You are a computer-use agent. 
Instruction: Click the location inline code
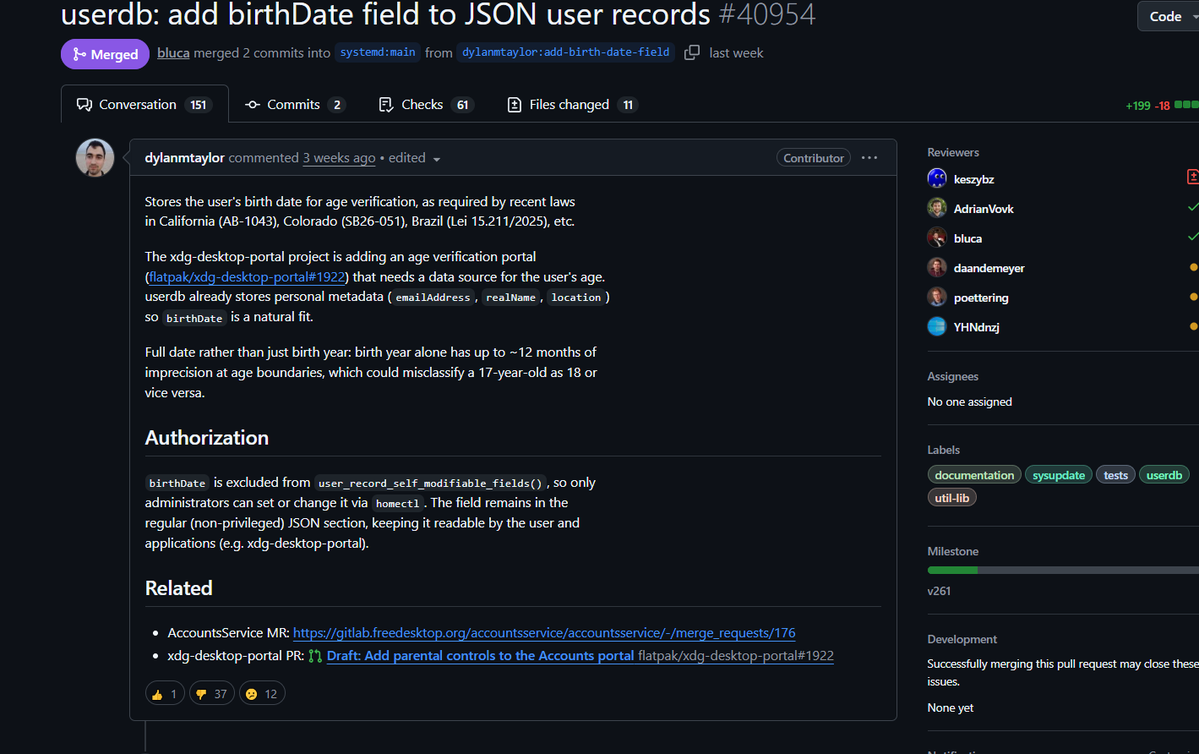coord(576,297)
